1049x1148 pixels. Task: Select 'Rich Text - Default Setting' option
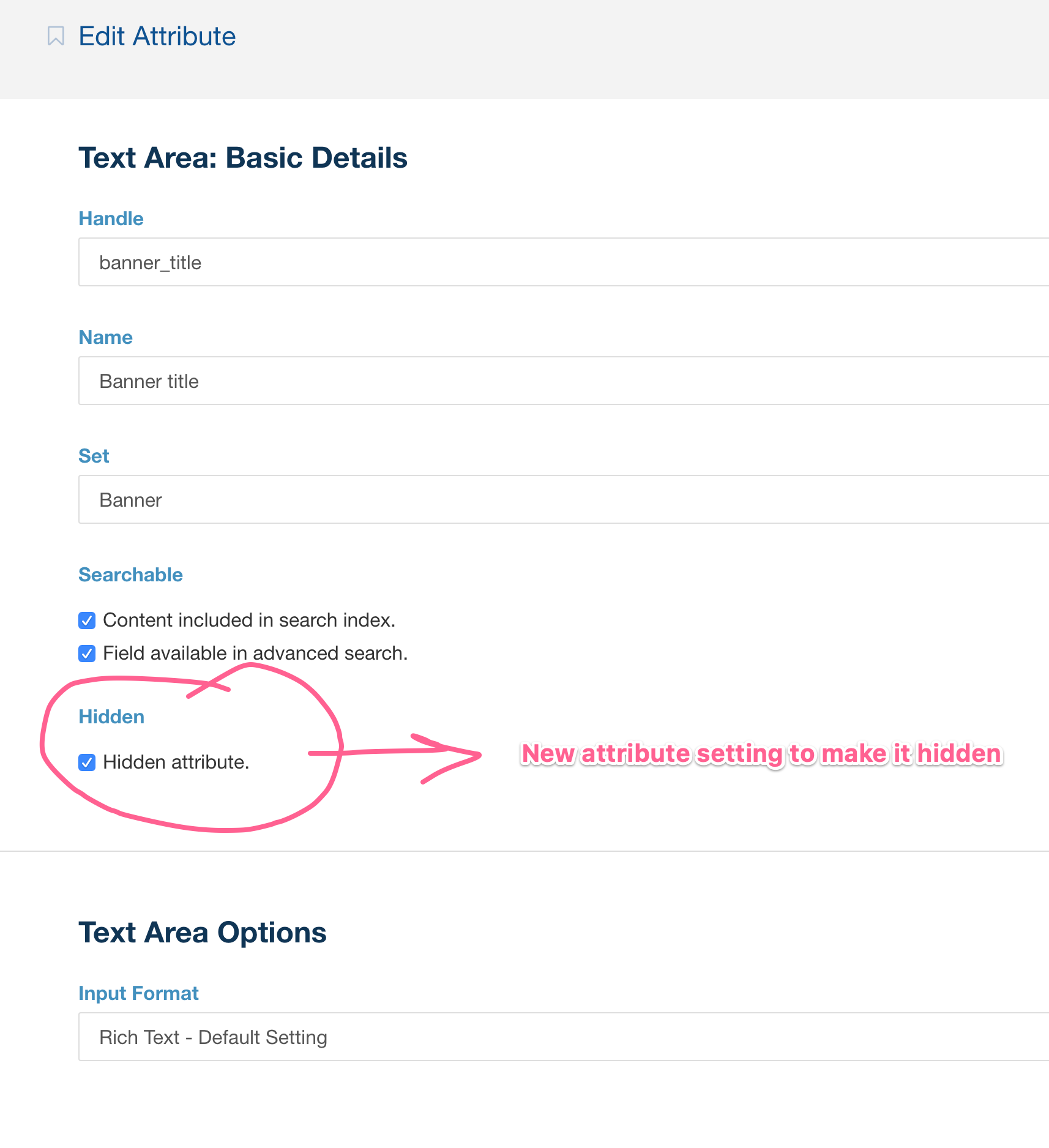[x=213, y=1037]
